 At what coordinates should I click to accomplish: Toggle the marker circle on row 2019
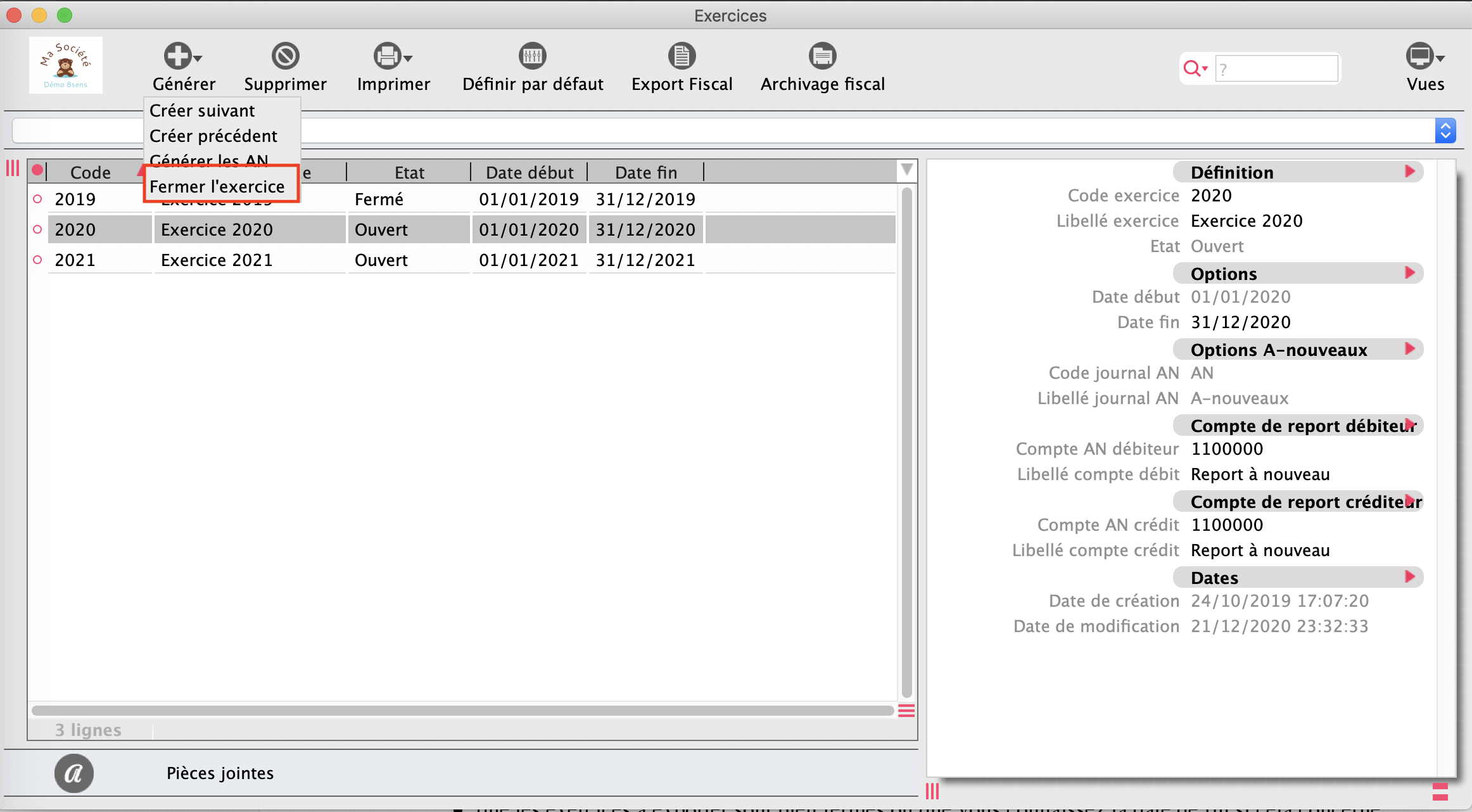click(x=37, y=199)
